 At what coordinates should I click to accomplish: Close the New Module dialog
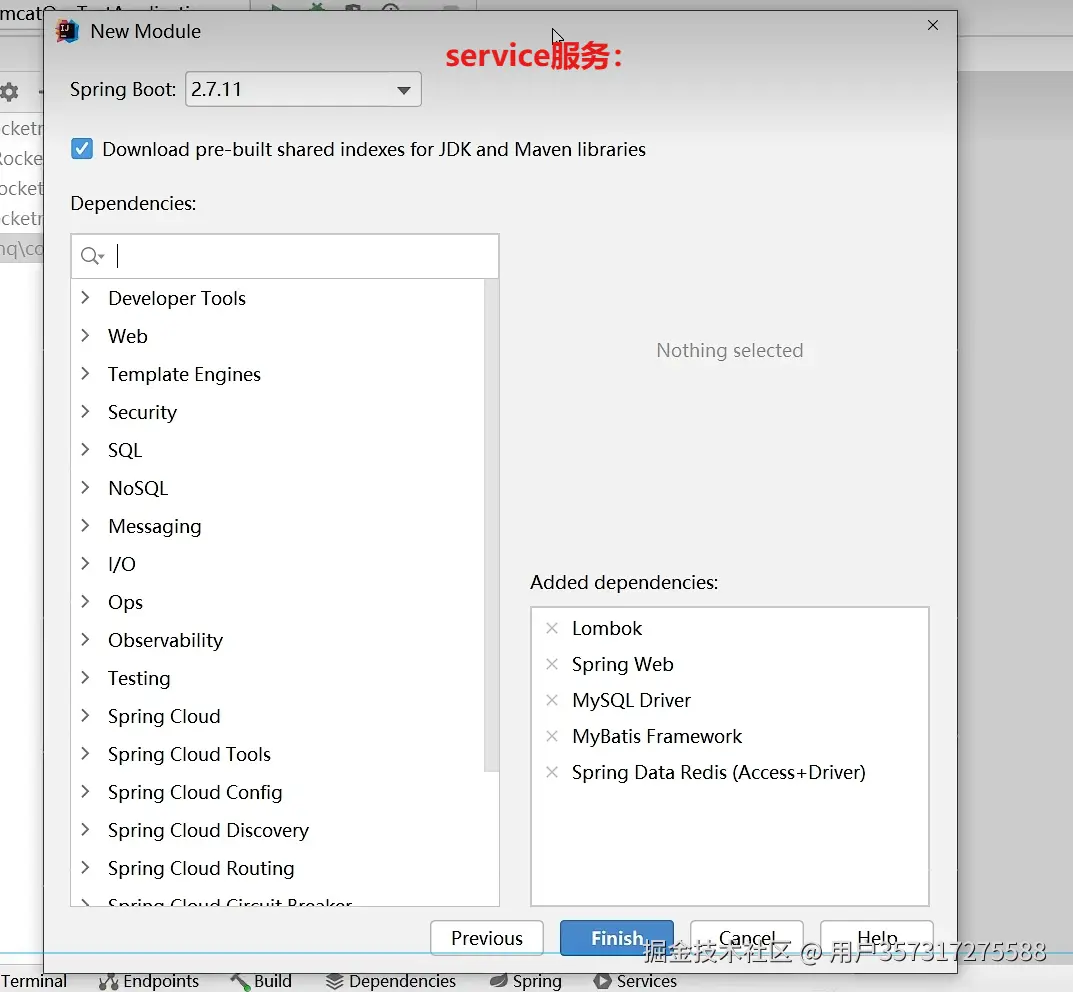[933, 25]
